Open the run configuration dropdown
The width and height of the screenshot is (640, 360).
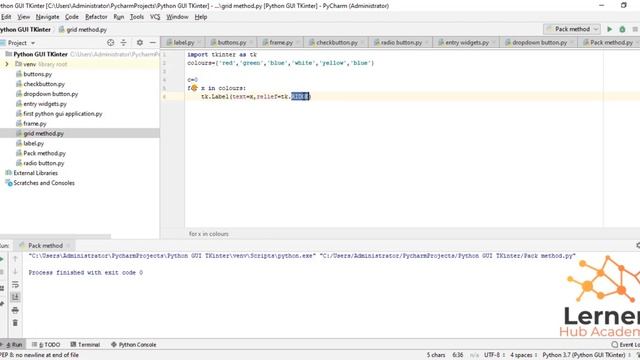(x=571, y=29)
